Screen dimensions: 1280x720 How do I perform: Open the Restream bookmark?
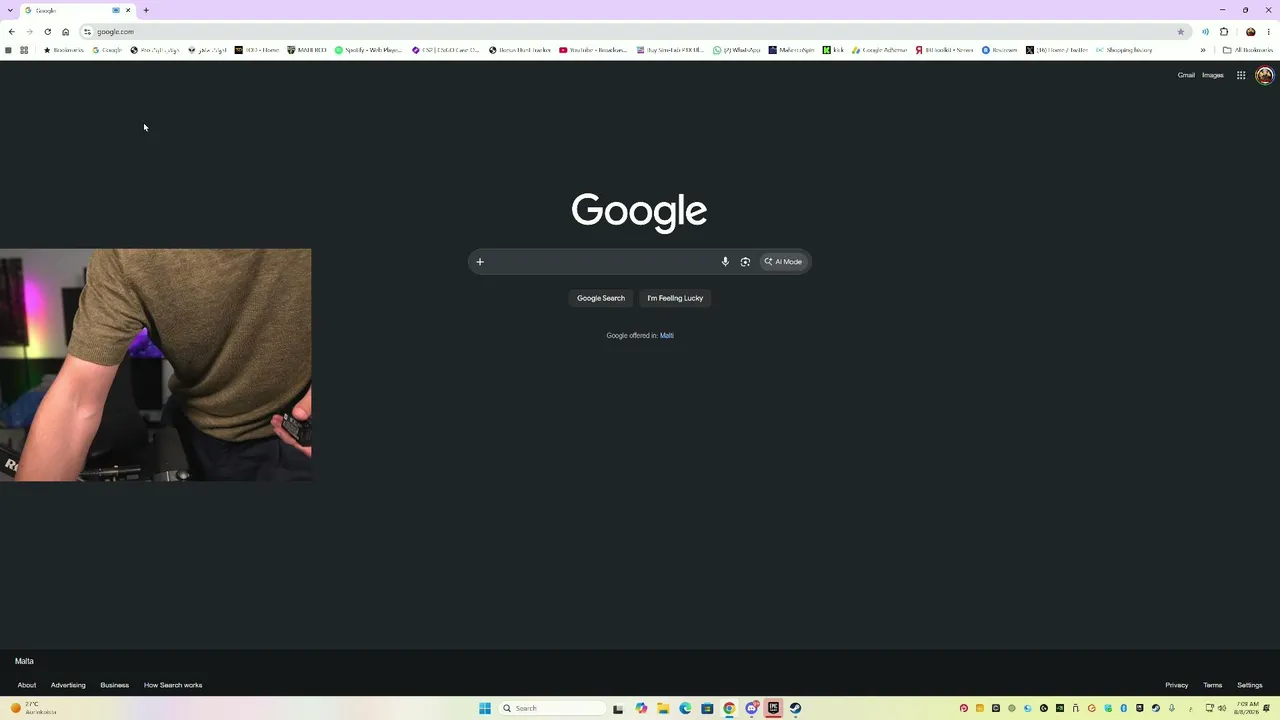pos(999,50)
